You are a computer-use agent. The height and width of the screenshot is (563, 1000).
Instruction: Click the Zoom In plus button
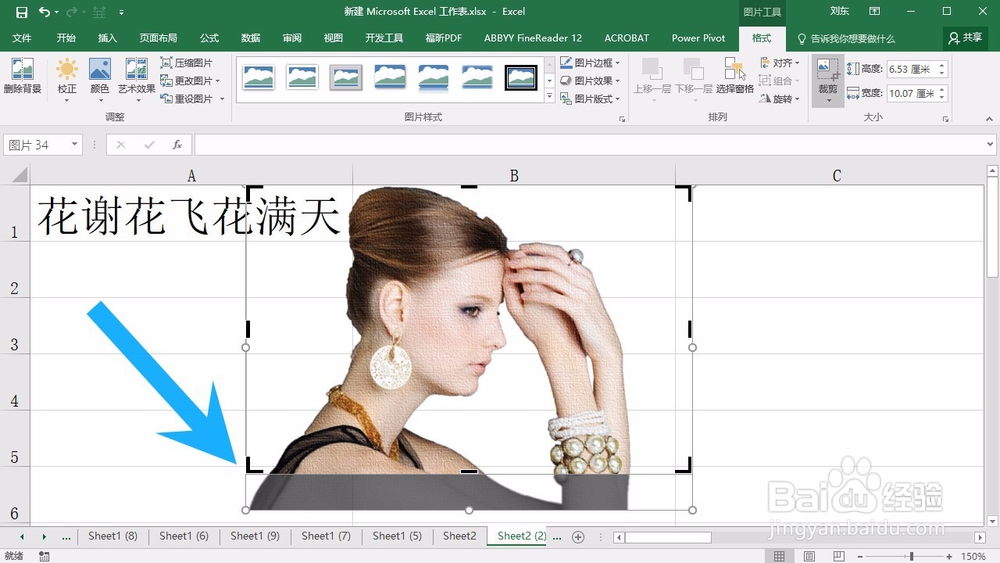point(949,556)
